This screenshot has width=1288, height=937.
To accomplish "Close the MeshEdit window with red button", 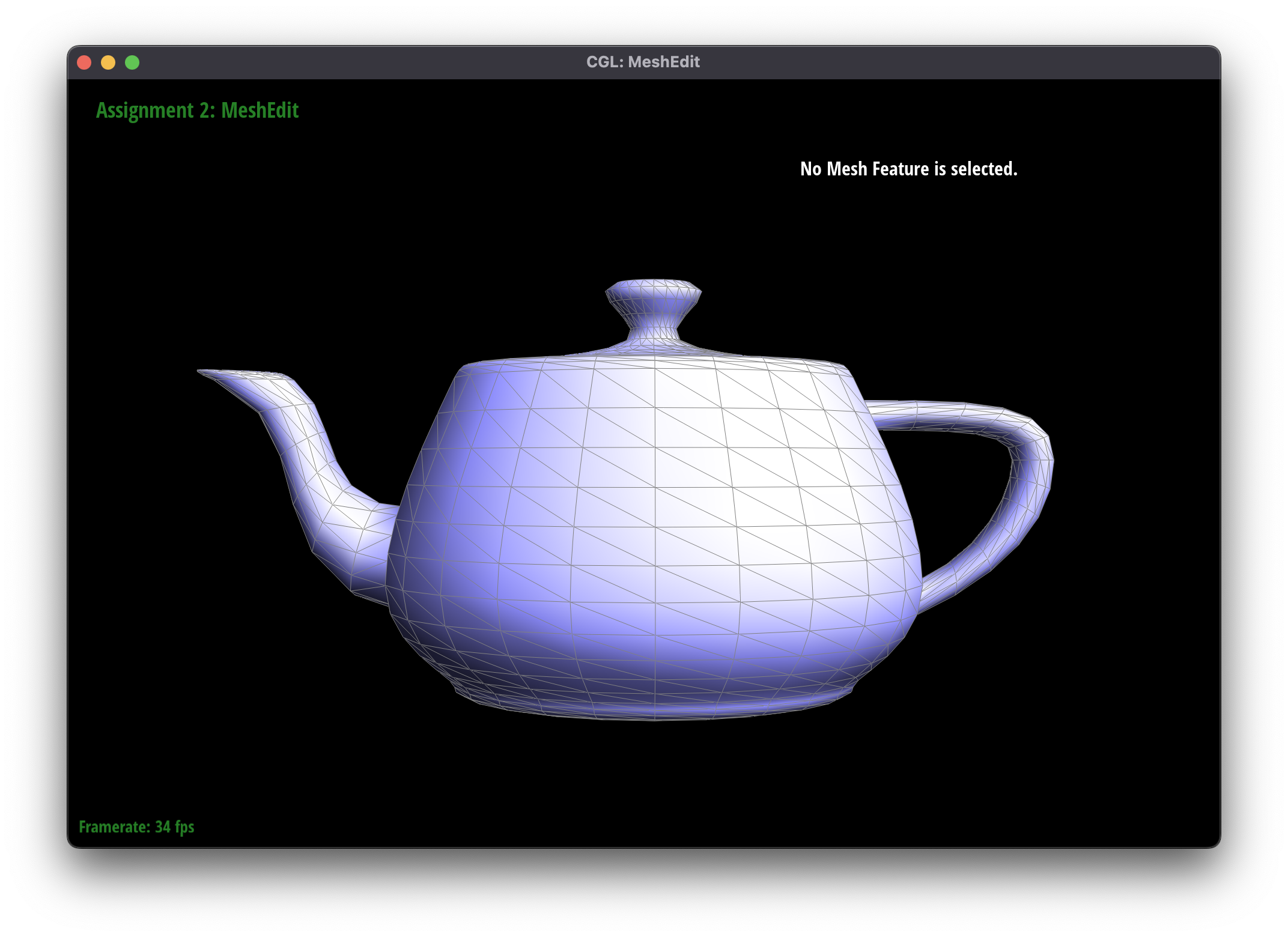I will pos(84,62).
